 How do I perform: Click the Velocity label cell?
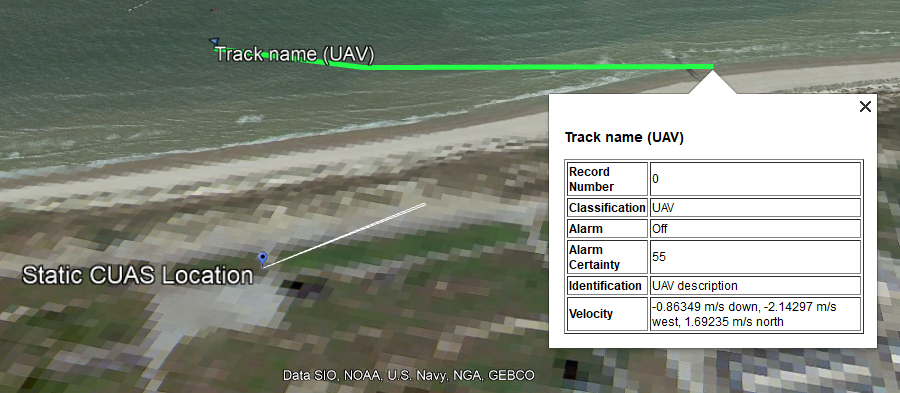coord(607,314)
